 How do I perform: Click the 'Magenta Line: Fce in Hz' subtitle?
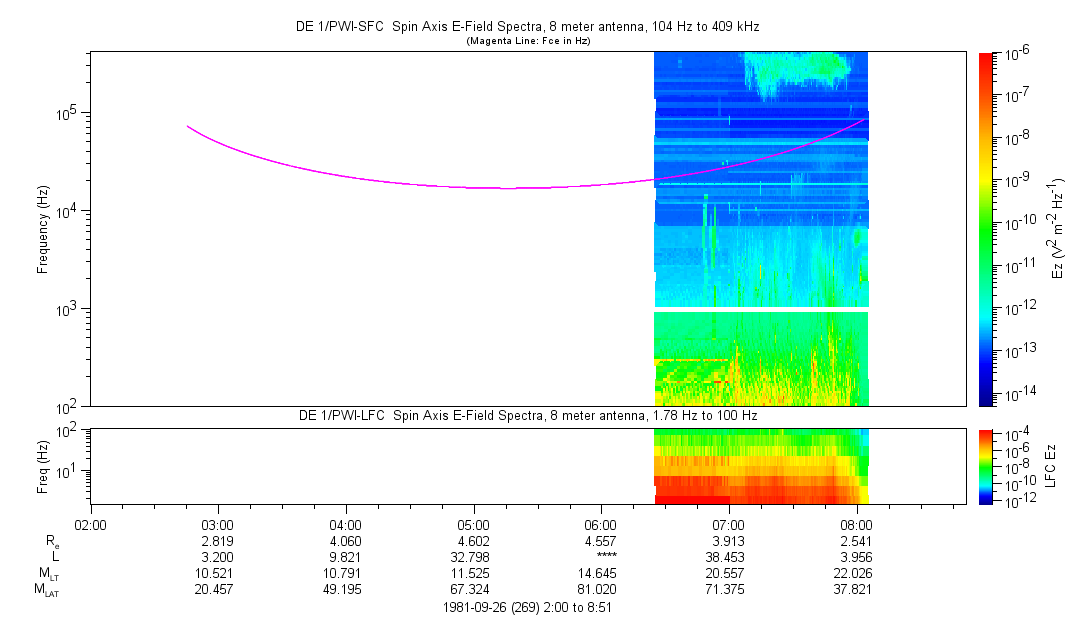(529, 41)
